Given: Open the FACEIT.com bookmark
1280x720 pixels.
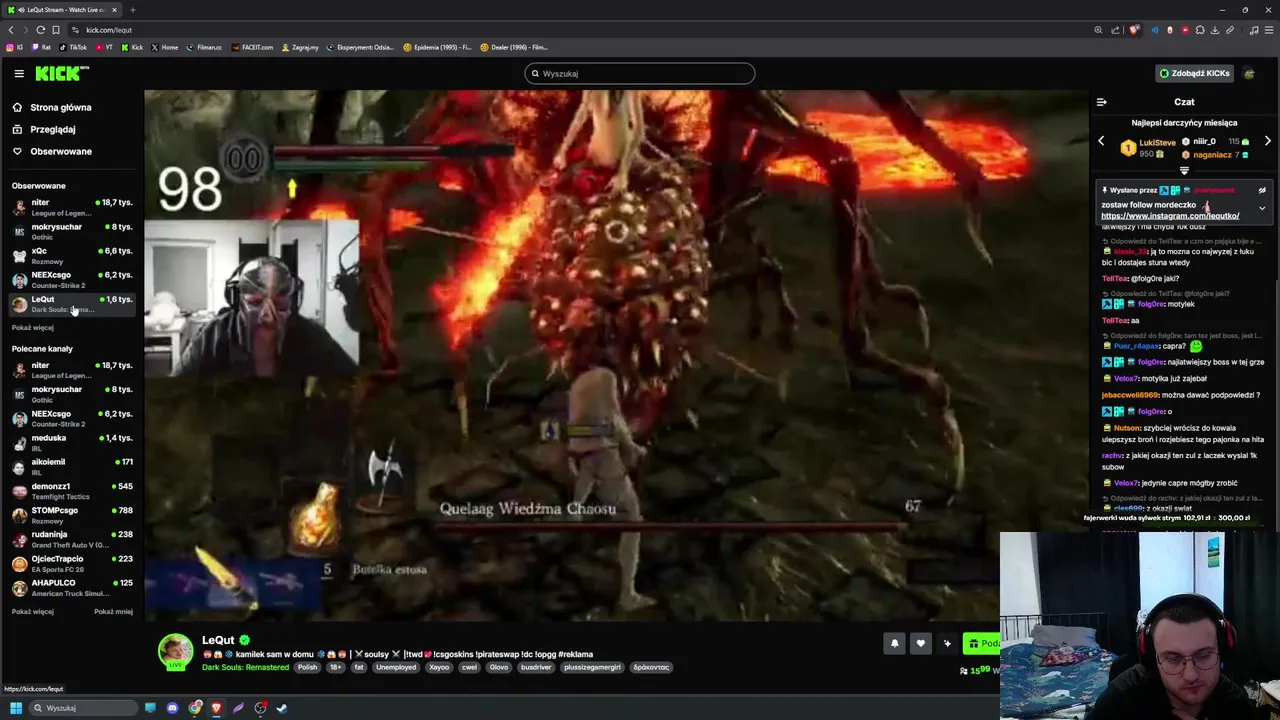Looking at the screenshot, I should click(251, 47).
